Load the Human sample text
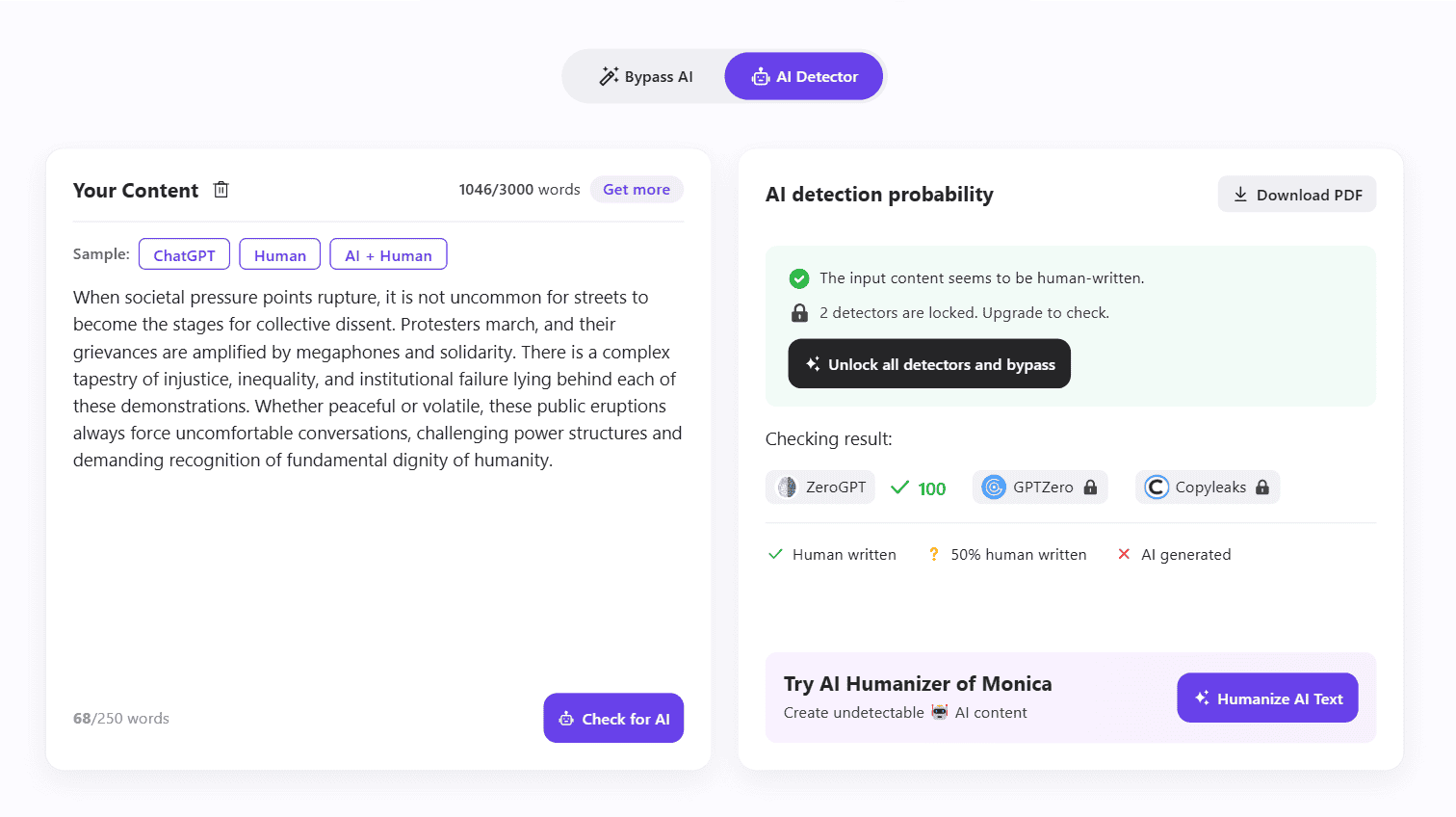This screenshot has height=817, width=1456. (x=280, y=255)
